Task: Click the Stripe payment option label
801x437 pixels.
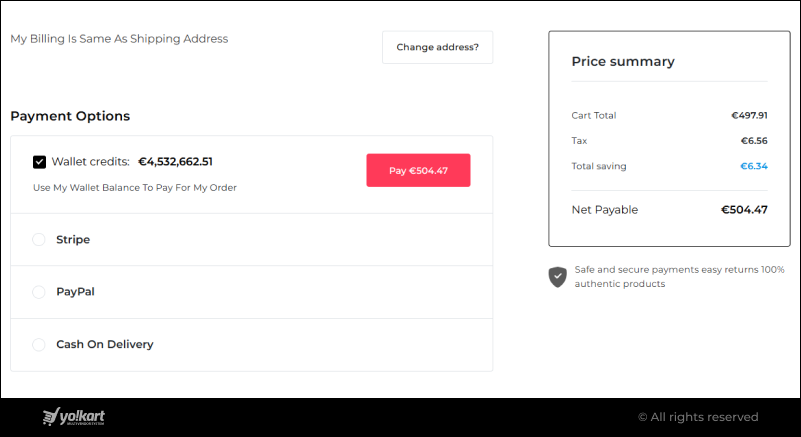Action: [73, 240]
